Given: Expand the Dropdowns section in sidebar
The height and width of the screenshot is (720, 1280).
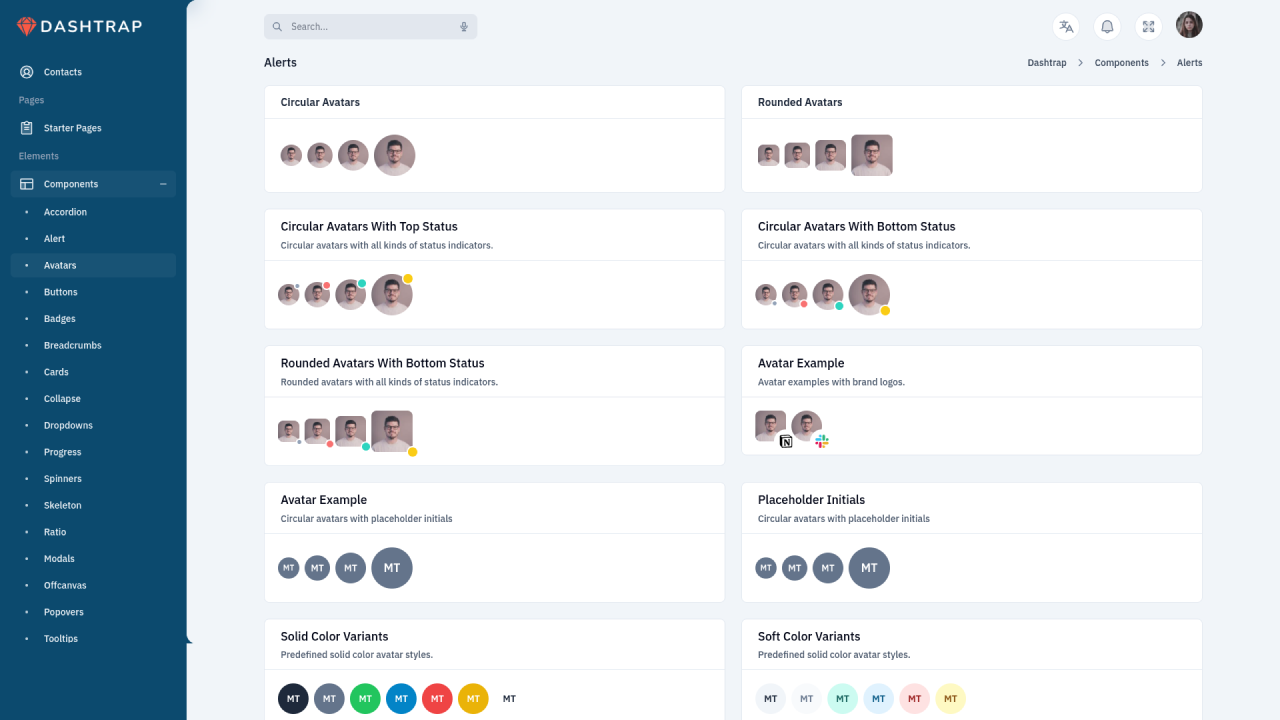Looking at the screenshot, I should tap(68, 425).
